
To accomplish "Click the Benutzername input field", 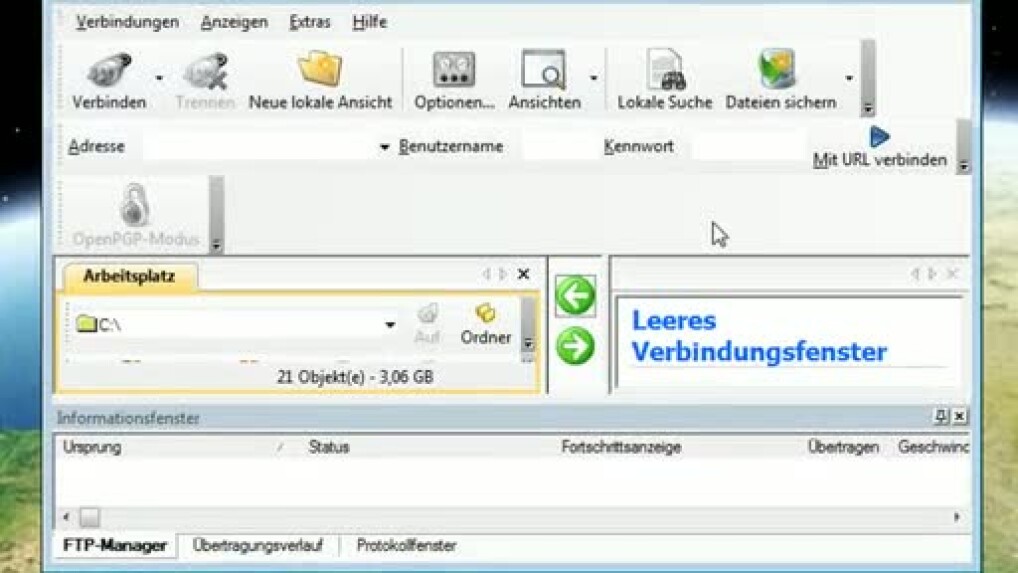I will click(x=558, y=147).
